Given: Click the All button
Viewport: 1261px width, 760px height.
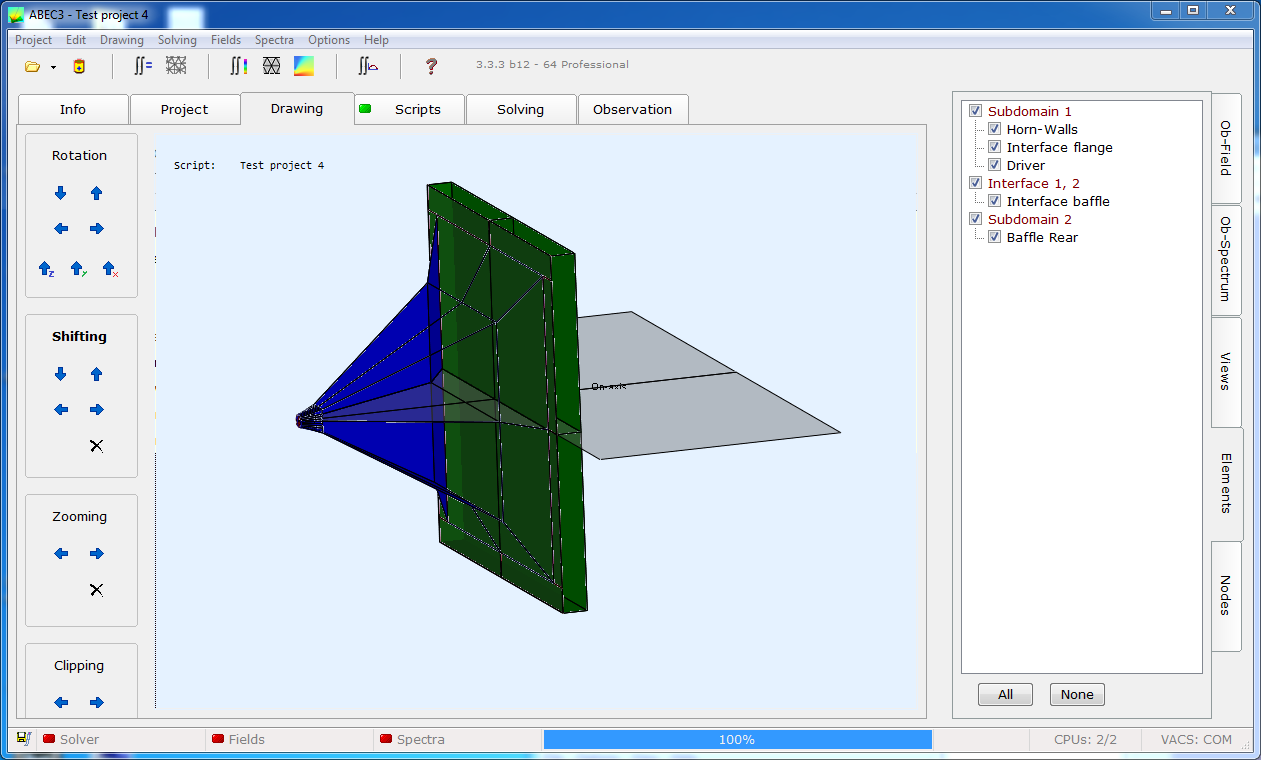Looking at the screenshot, I should pos(1005,695).
